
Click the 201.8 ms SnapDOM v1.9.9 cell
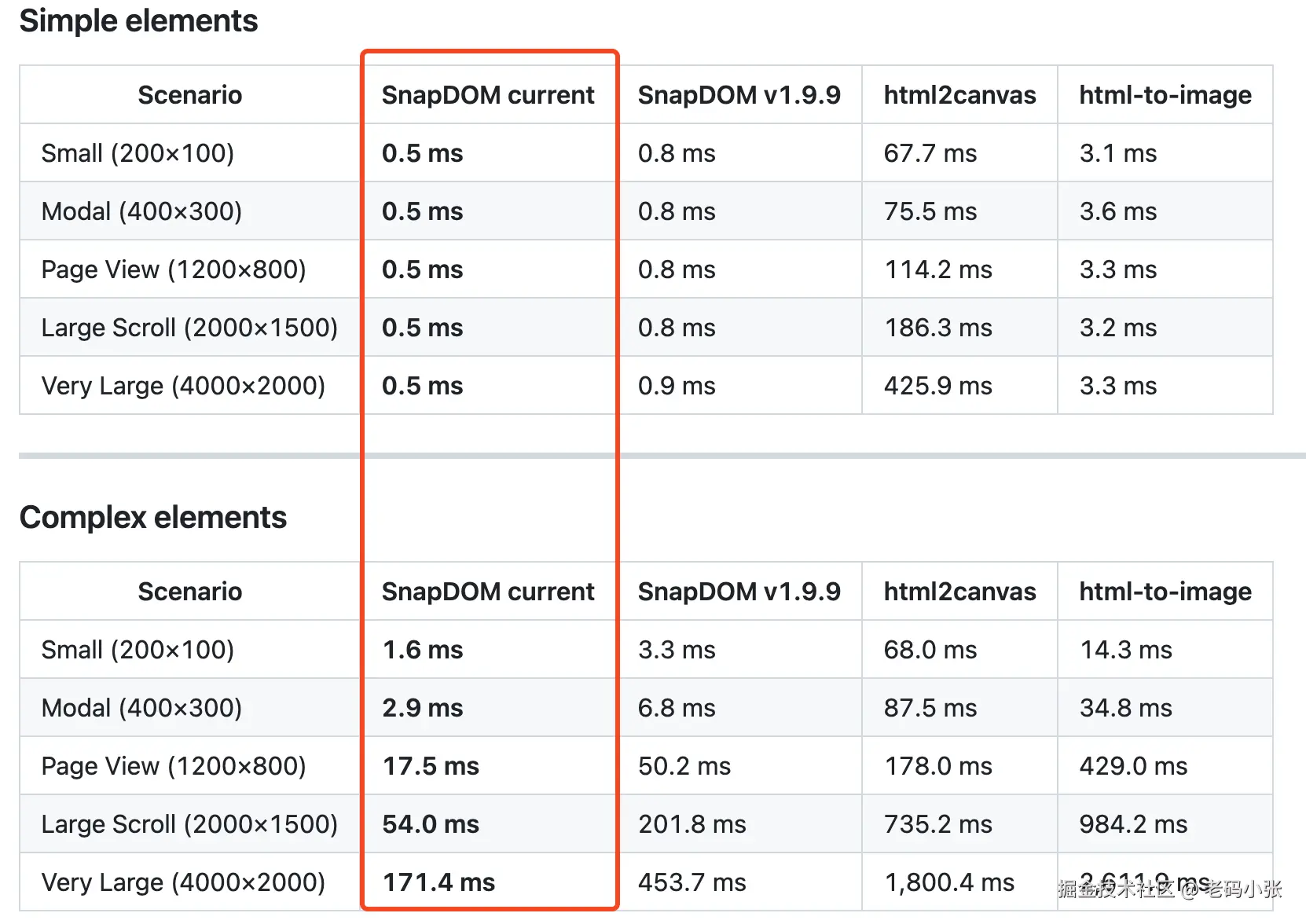[x=692, y=824]
